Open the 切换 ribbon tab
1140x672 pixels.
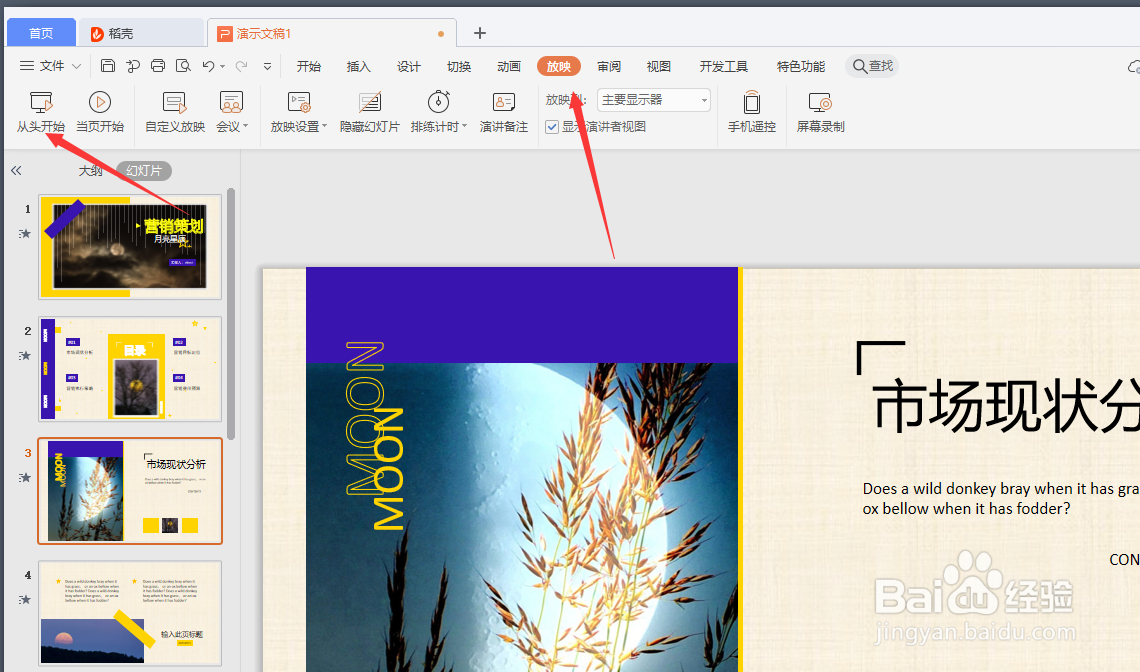coord(459,66)
